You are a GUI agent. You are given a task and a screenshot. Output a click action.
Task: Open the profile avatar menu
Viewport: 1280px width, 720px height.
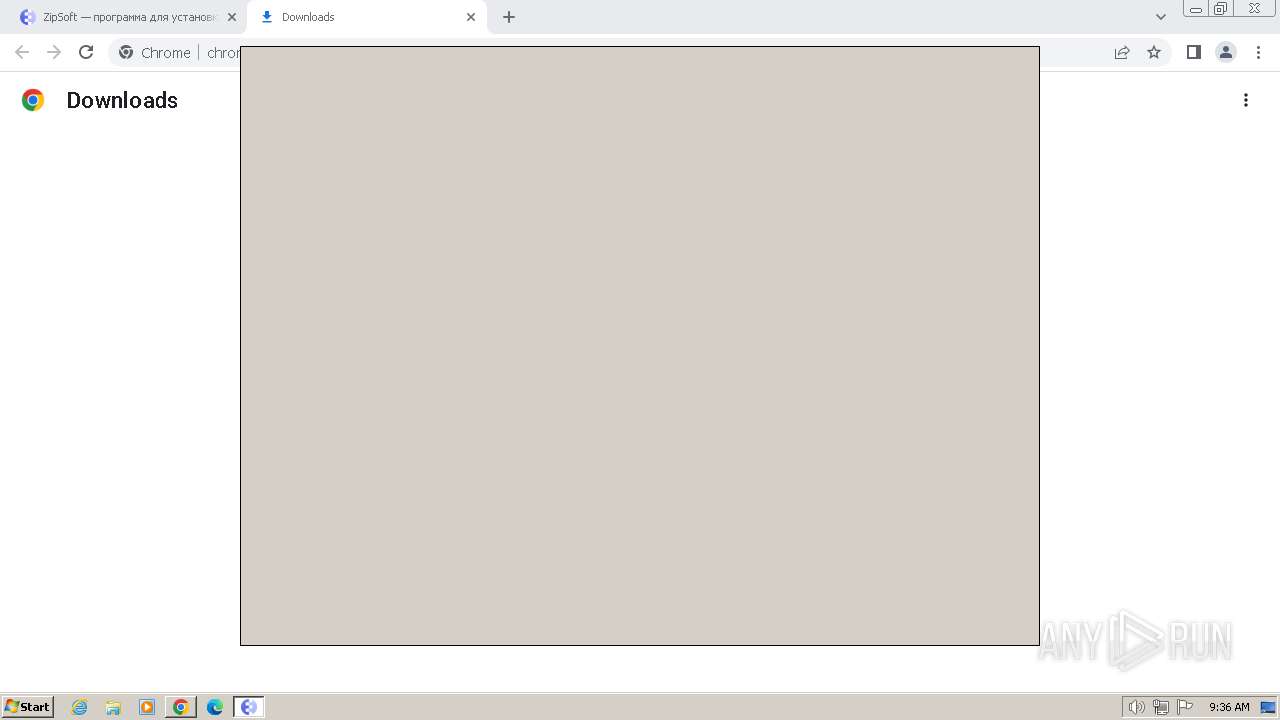point(1226,52)
